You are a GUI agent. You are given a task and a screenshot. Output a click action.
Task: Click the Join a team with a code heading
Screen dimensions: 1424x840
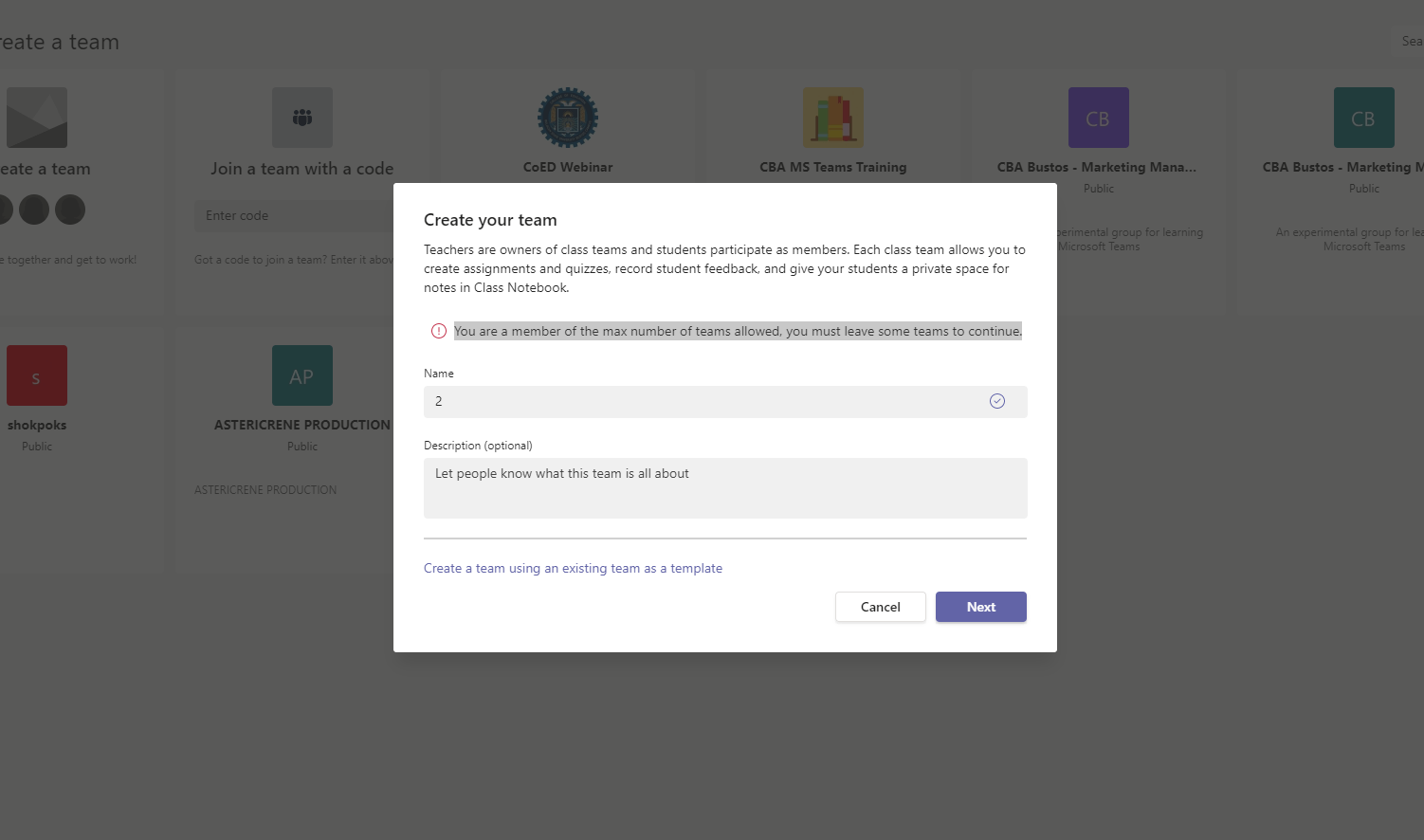point(302,168)
